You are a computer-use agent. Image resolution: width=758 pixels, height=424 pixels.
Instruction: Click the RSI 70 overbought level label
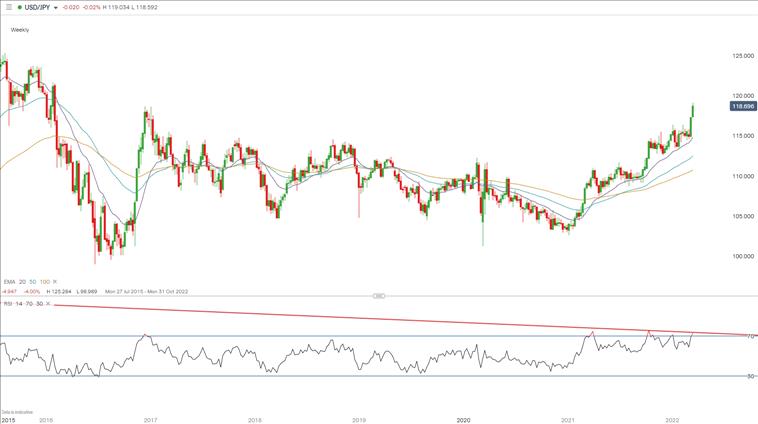(750, 336)
